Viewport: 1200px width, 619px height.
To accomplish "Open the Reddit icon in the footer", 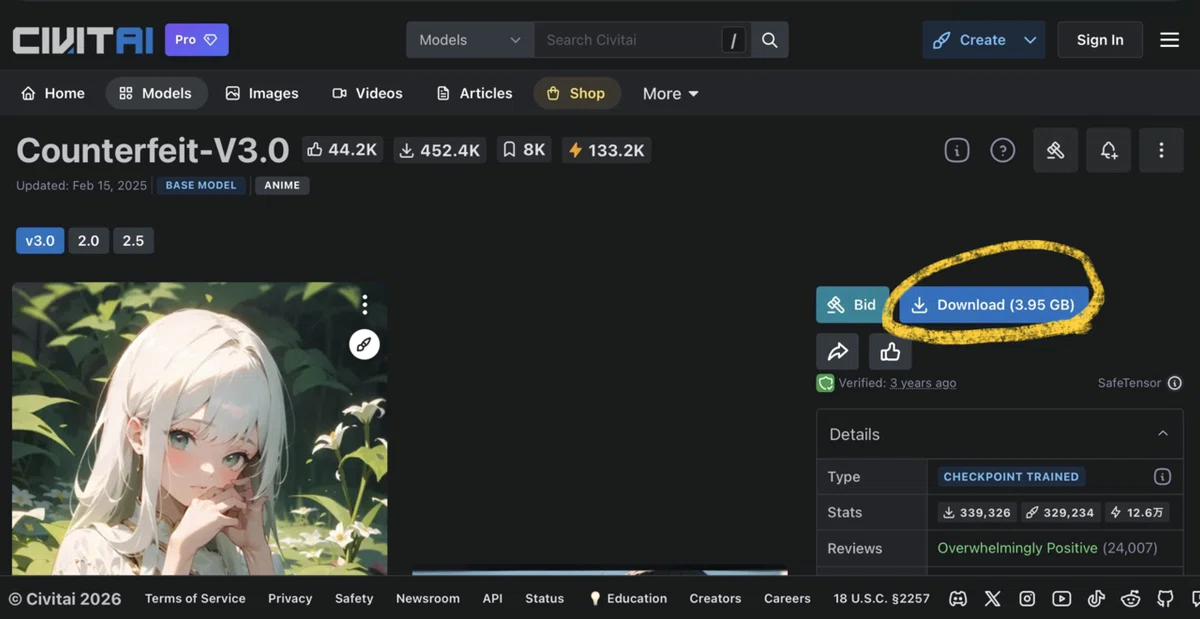I will point(1131,598).
